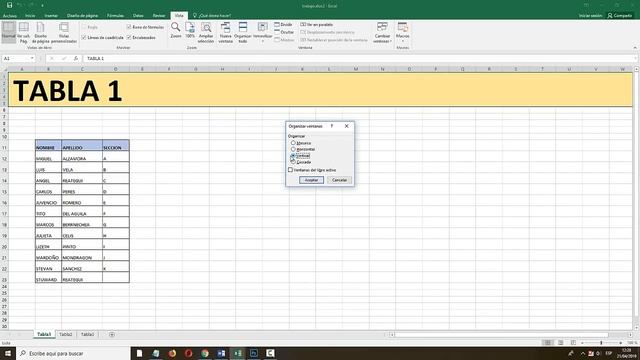
Task: Click Cancelar in the dialog
Action: 339,180
